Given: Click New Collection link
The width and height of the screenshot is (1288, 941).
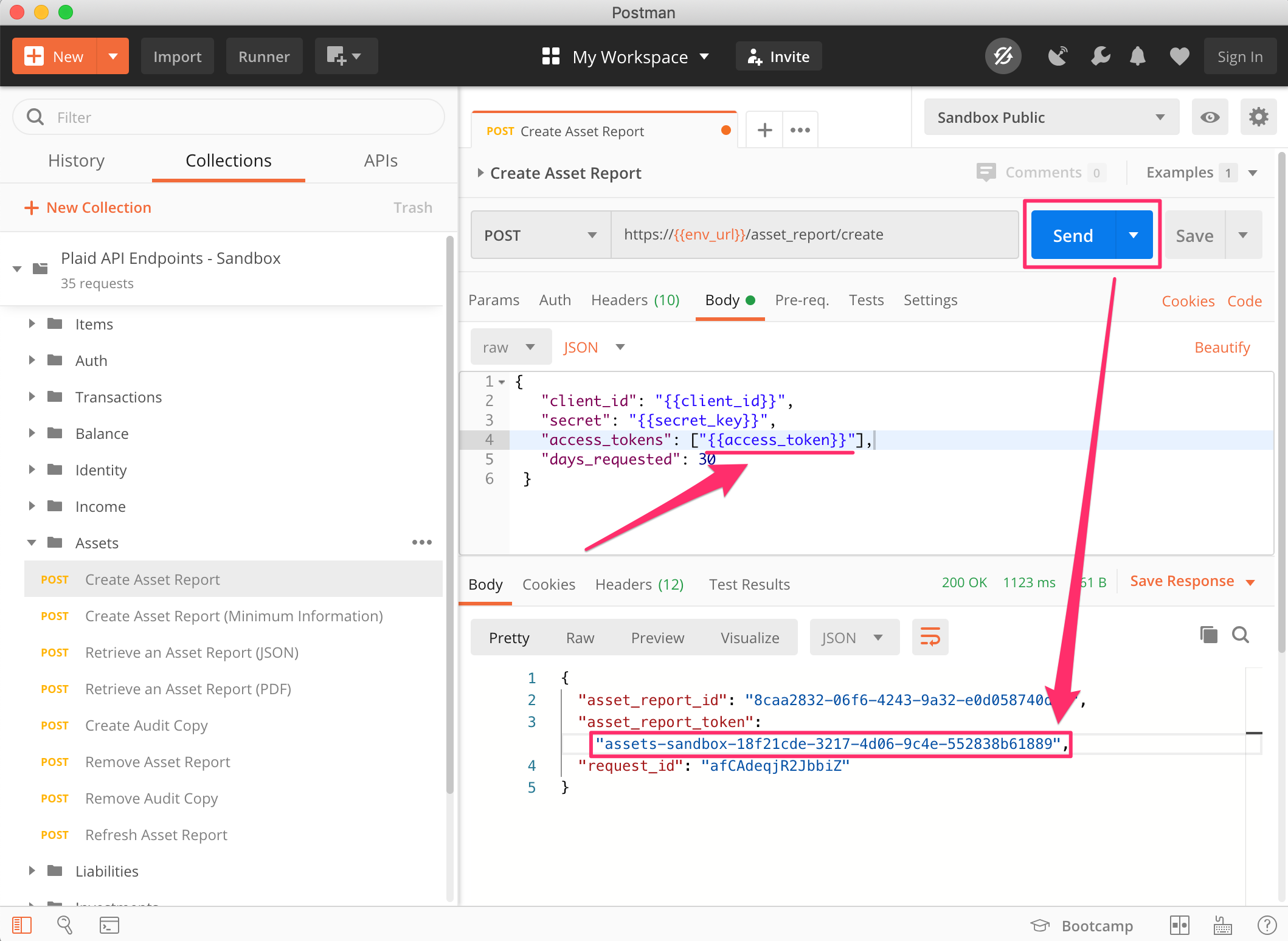Looking at the screenshot, I should click(87, 207).
